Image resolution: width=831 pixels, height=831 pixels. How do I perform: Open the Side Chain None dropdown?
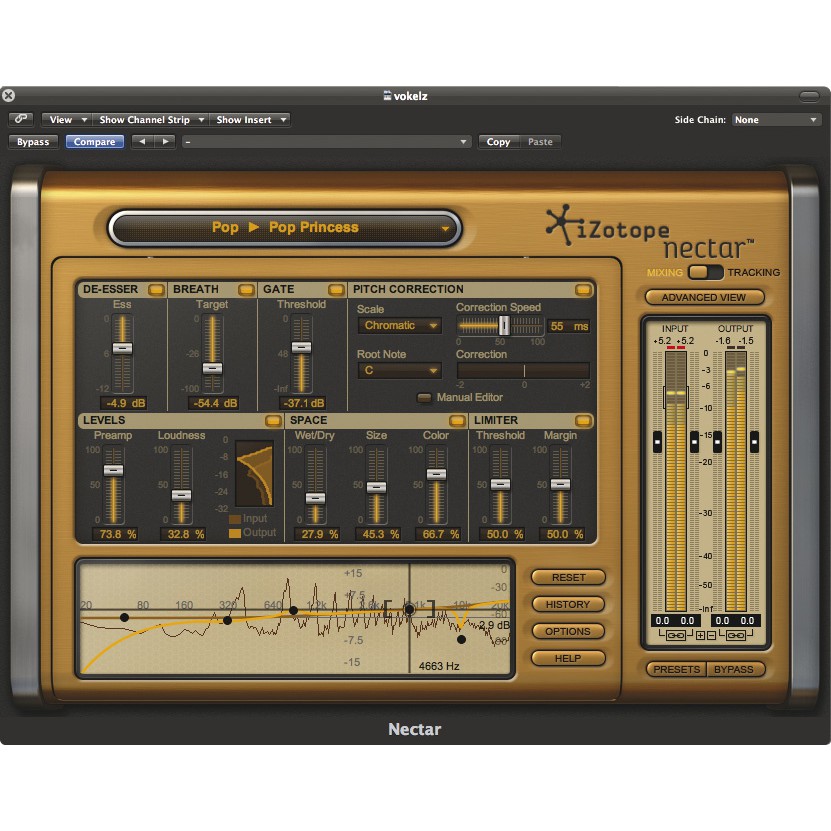[x=776, y=120]
